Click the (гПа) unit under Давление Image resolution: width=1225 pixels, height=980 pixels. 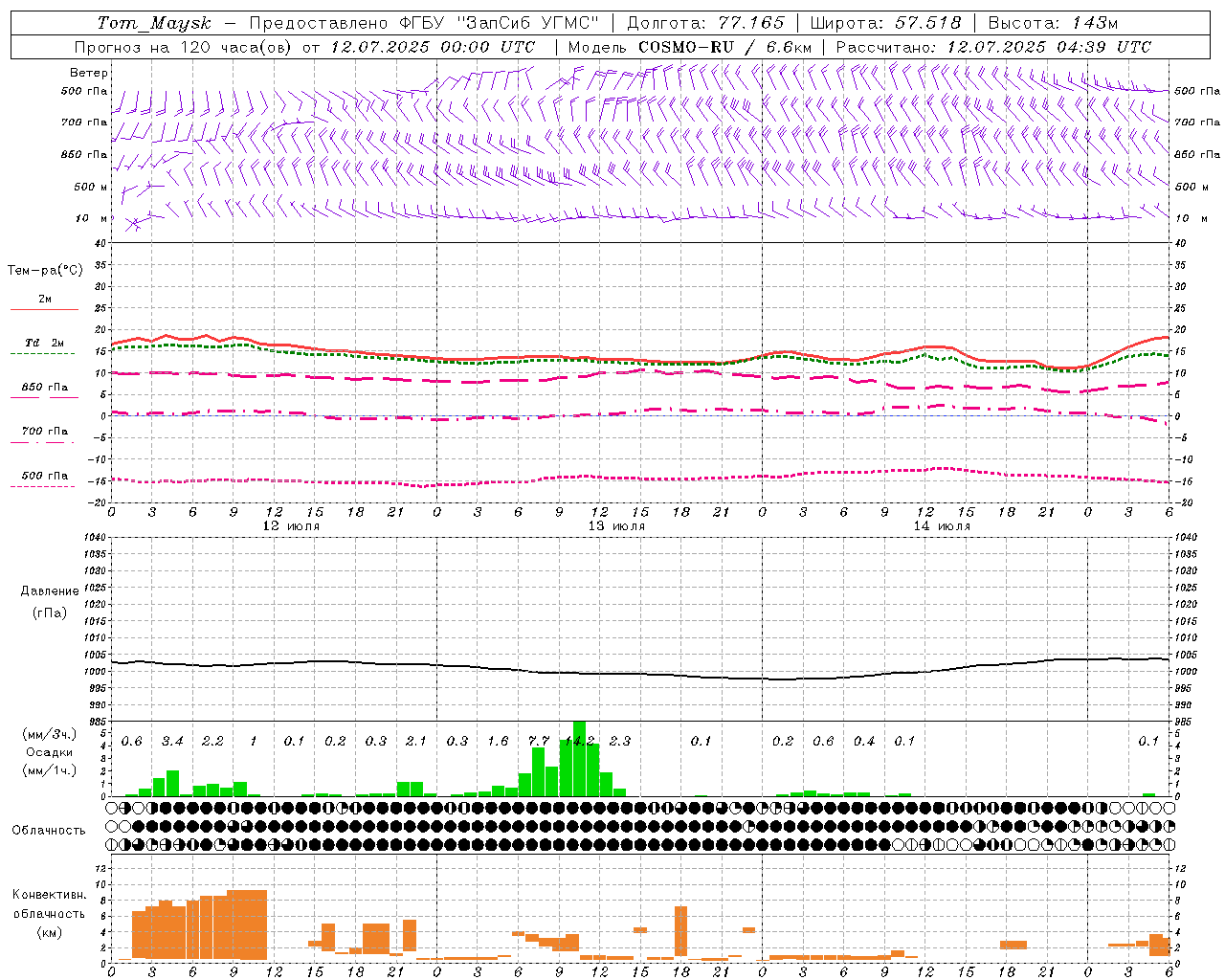click(x=50, y=612)
